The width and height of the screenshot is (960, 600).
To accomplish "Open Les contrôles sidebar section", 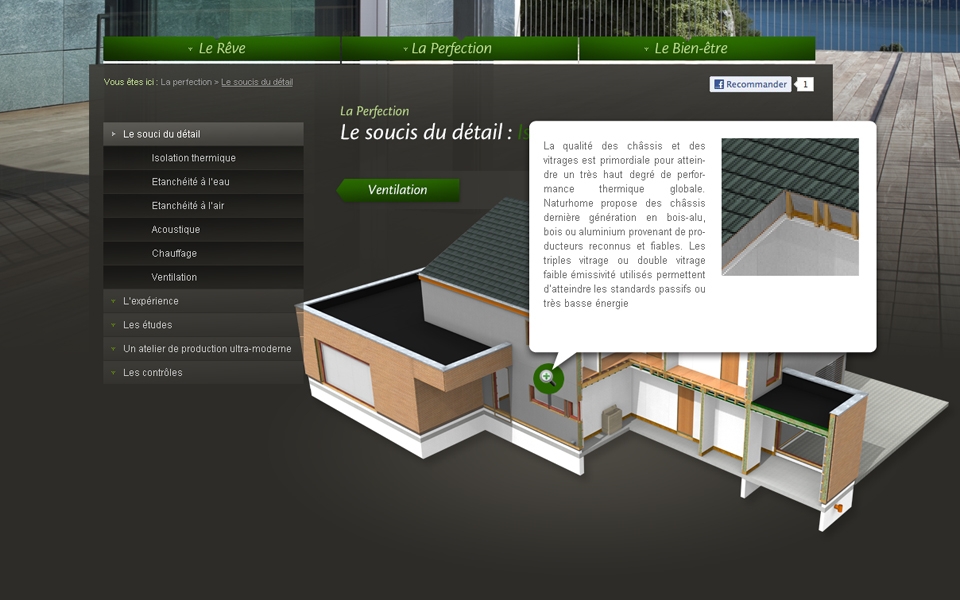I will tap(203, 373).
